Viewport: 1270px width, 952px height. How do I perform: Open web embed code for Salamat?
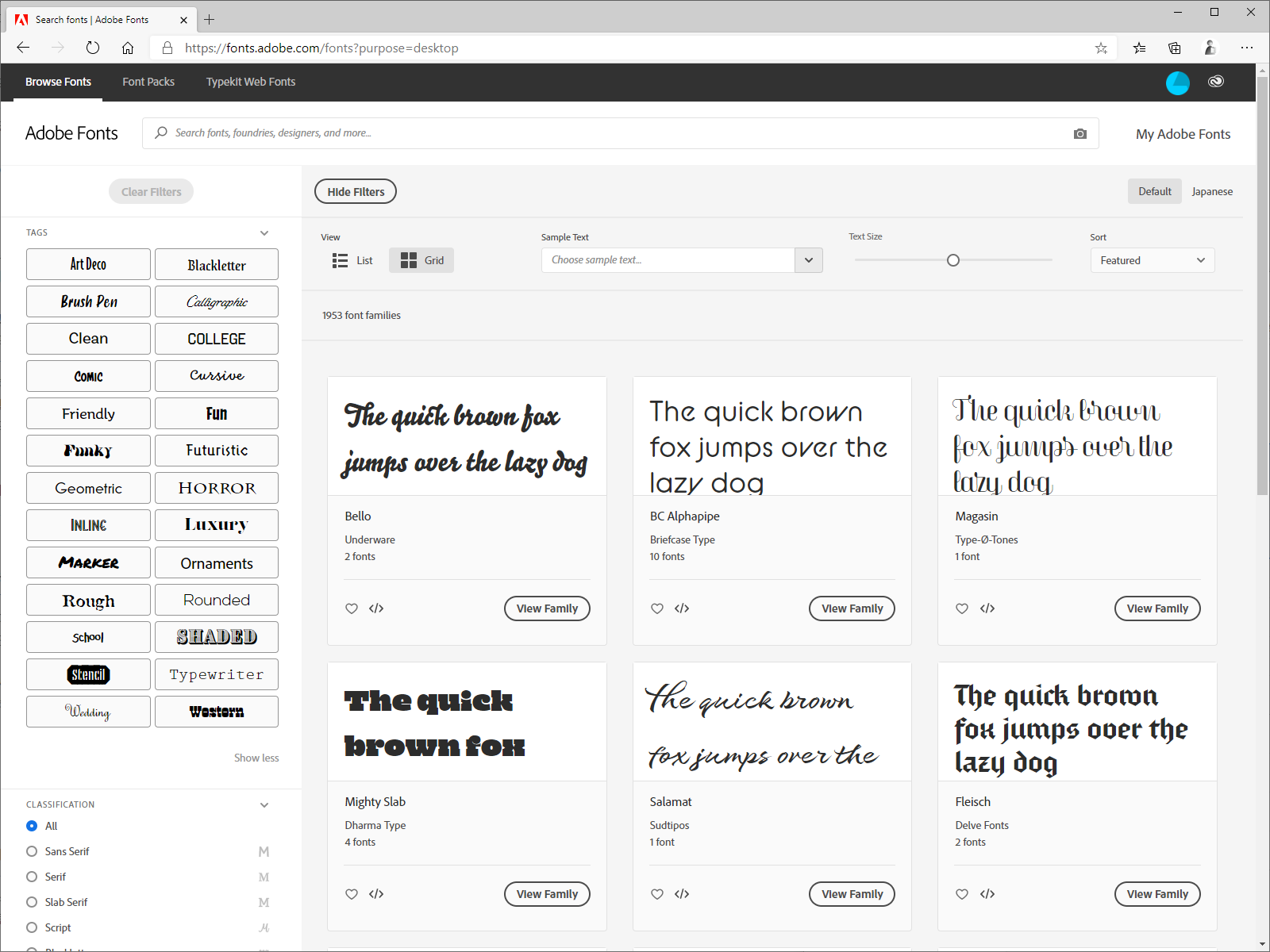682,894
